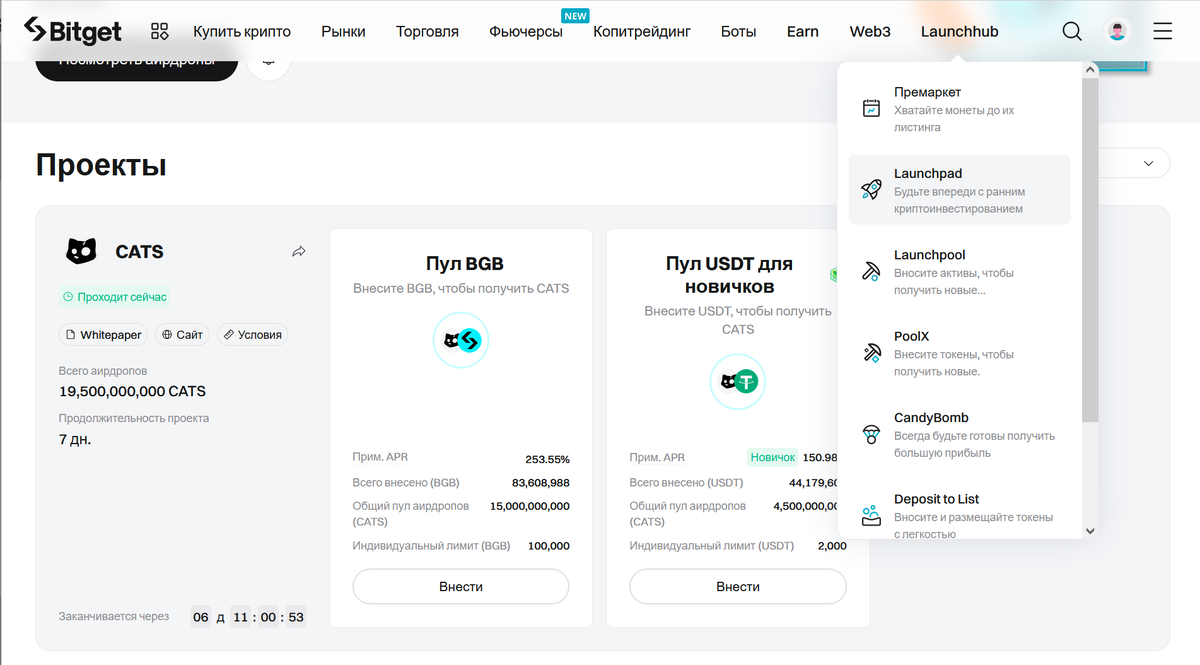Open Копитрейдинг menu
1200x665 pixels.
pyautogui.click(x=642, y=31)
